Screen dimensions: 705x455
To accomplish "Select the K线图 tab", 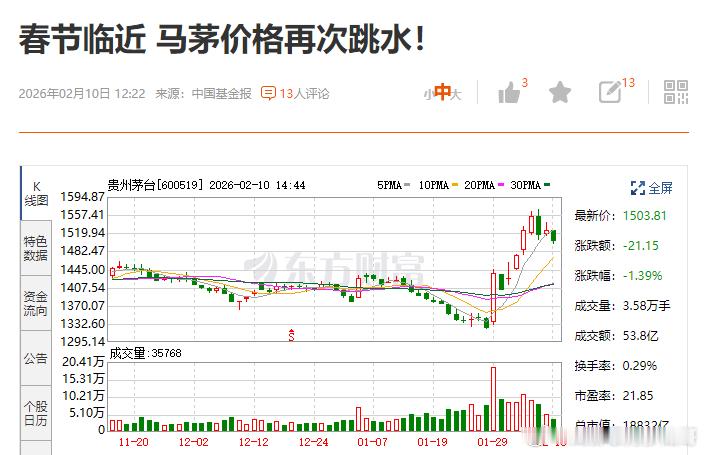I will [x=36, y=193].
